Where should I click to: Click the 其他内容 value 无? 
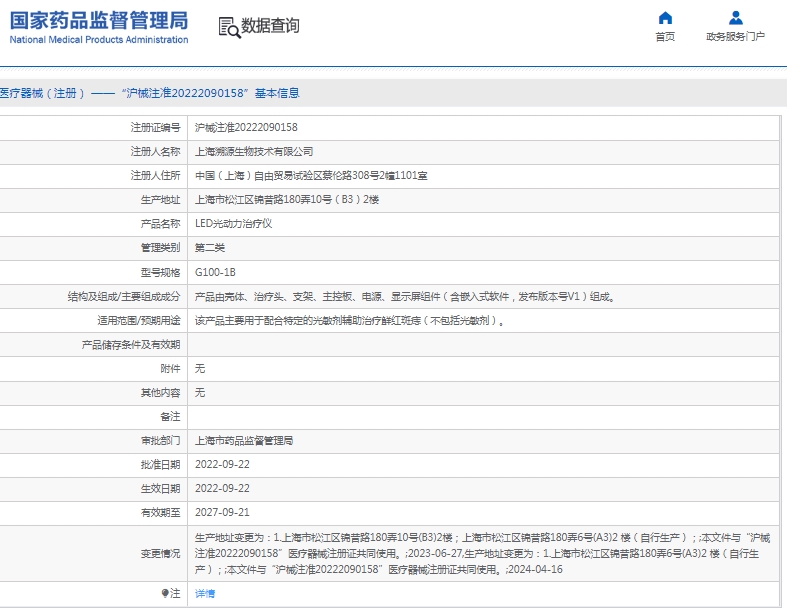(200, 393)
